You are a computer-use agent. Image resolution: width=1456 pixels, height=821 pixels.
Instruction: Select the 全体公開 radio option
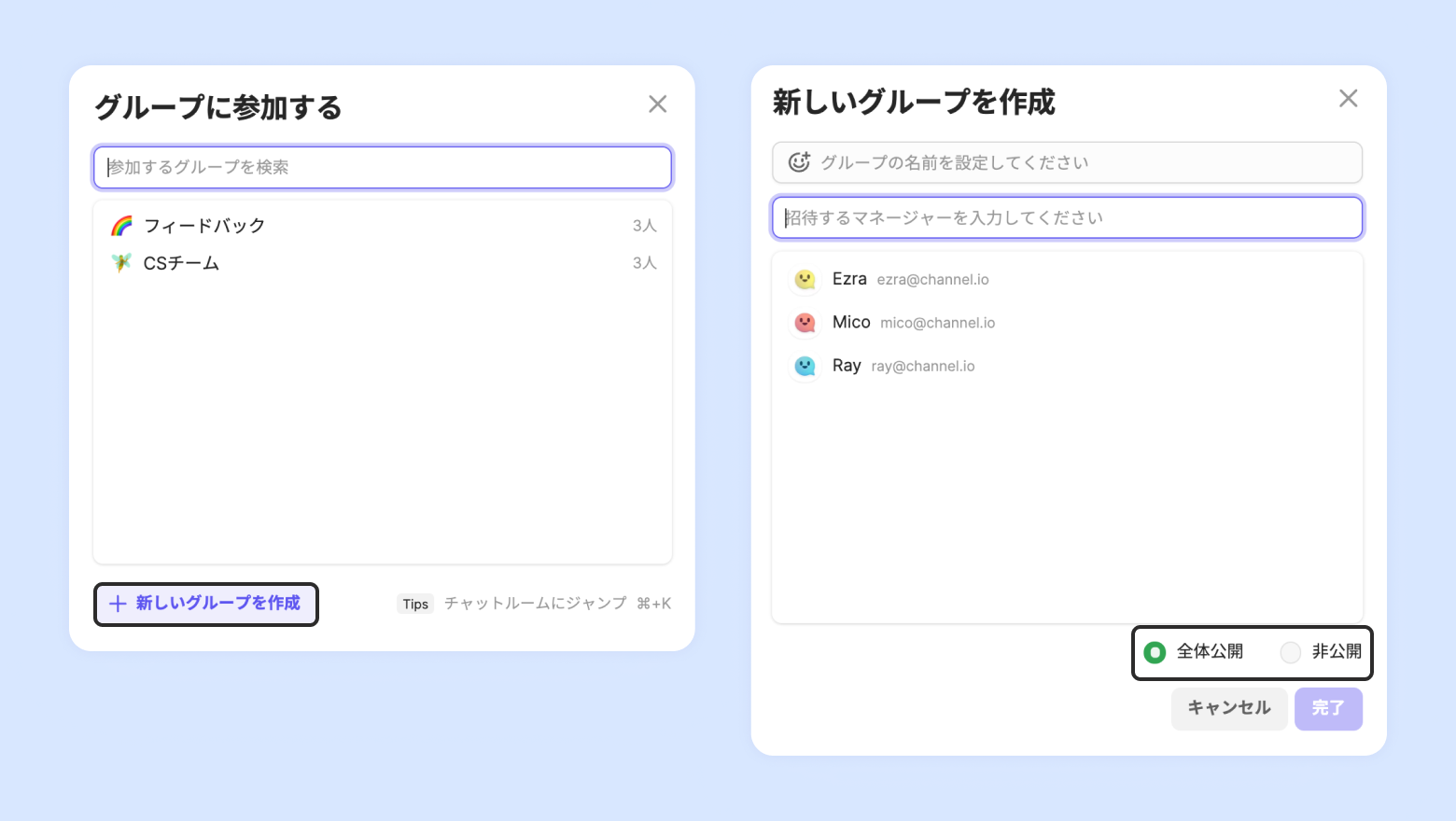pos(1155,652)
